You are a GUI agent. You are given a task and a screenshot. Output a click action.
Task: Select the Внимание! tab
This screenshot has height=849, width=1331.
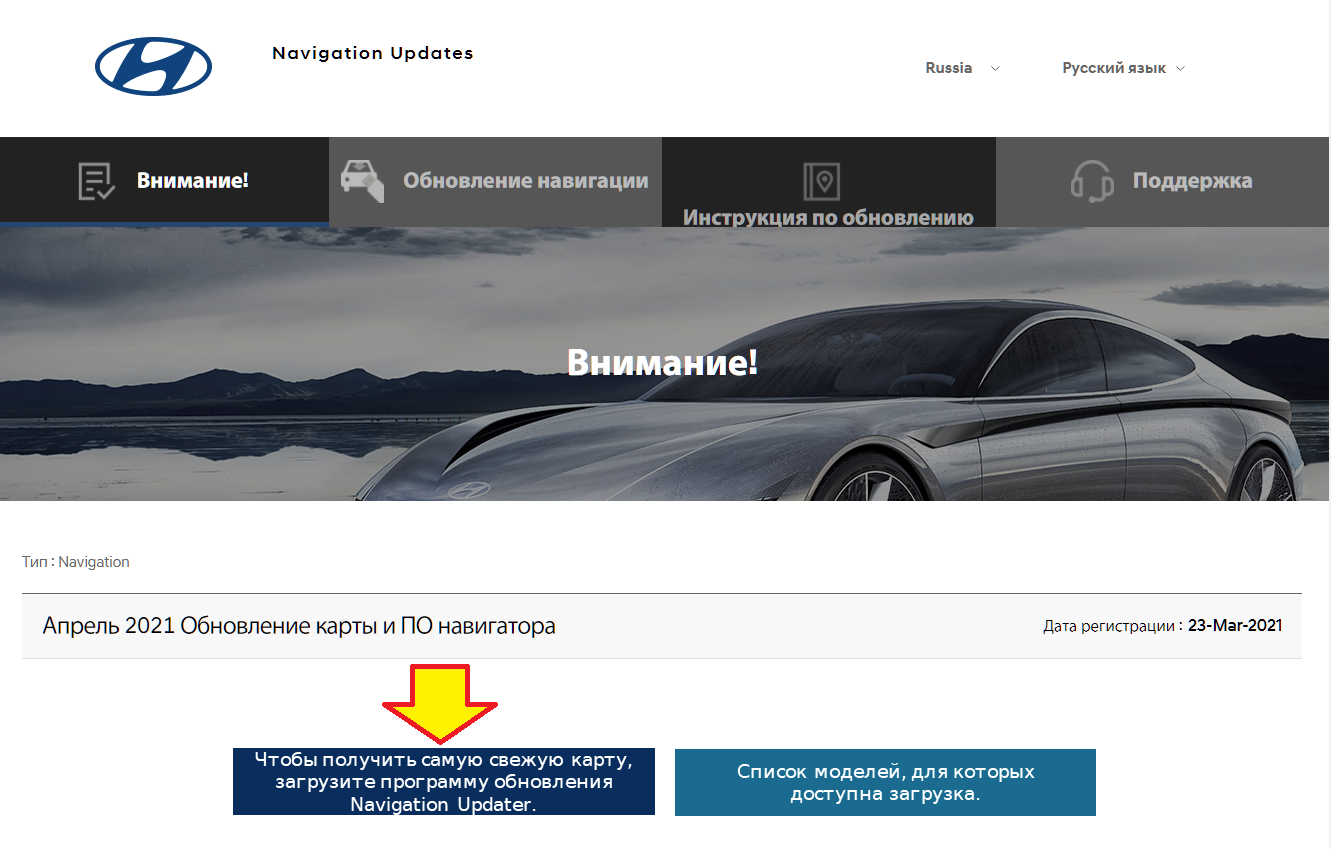coord(164,181)
